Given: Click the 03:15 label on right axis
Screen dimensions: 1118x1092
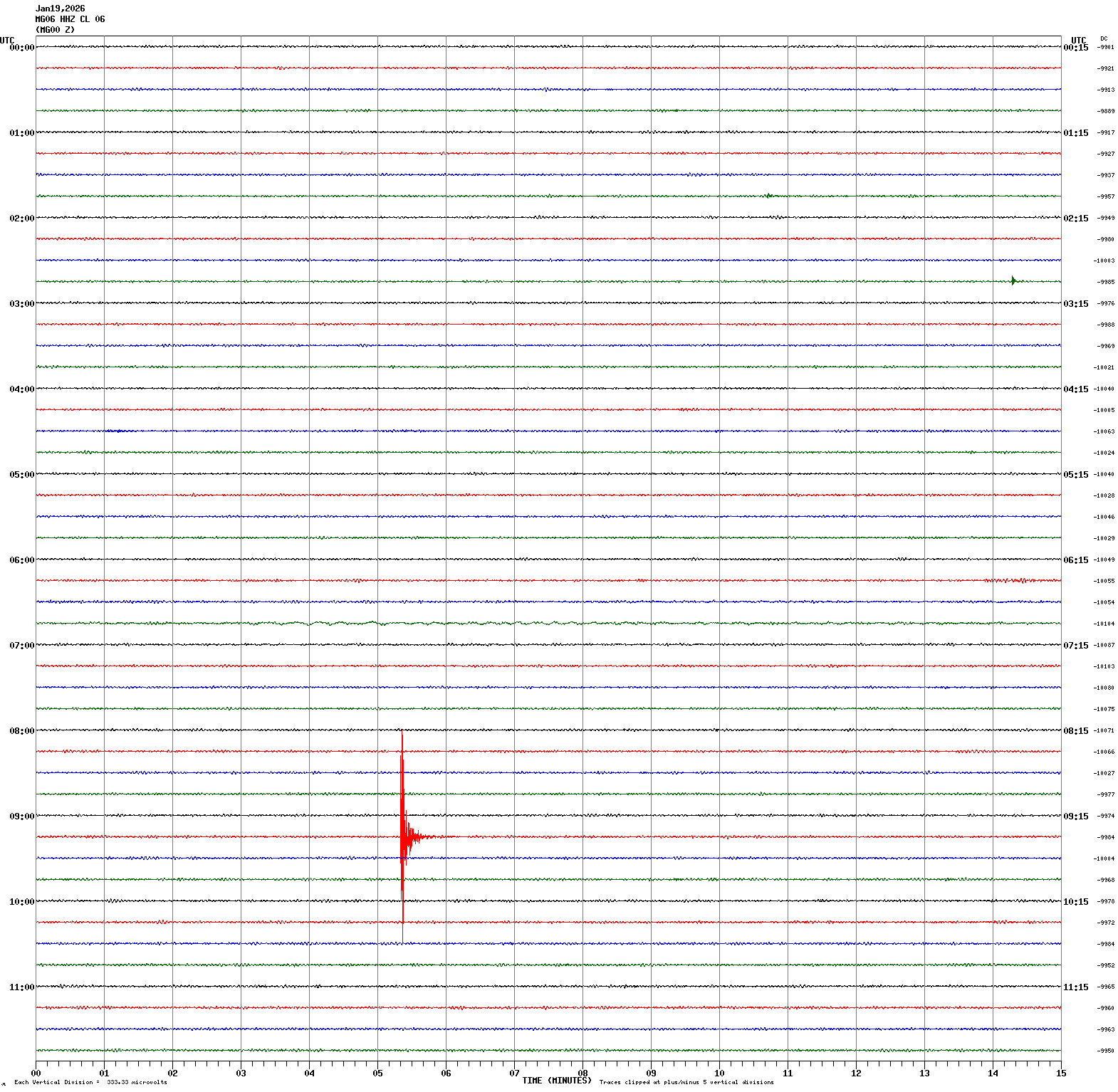Looking at the screenshot, I should click(1075, 304).
